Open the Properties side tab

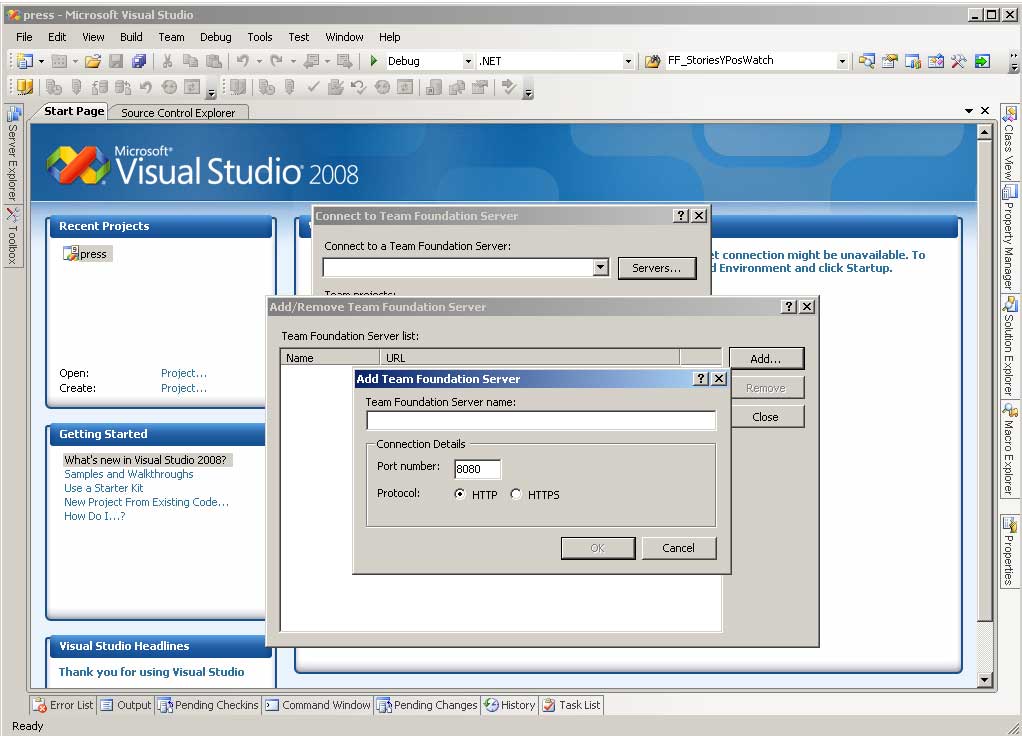1009,552
